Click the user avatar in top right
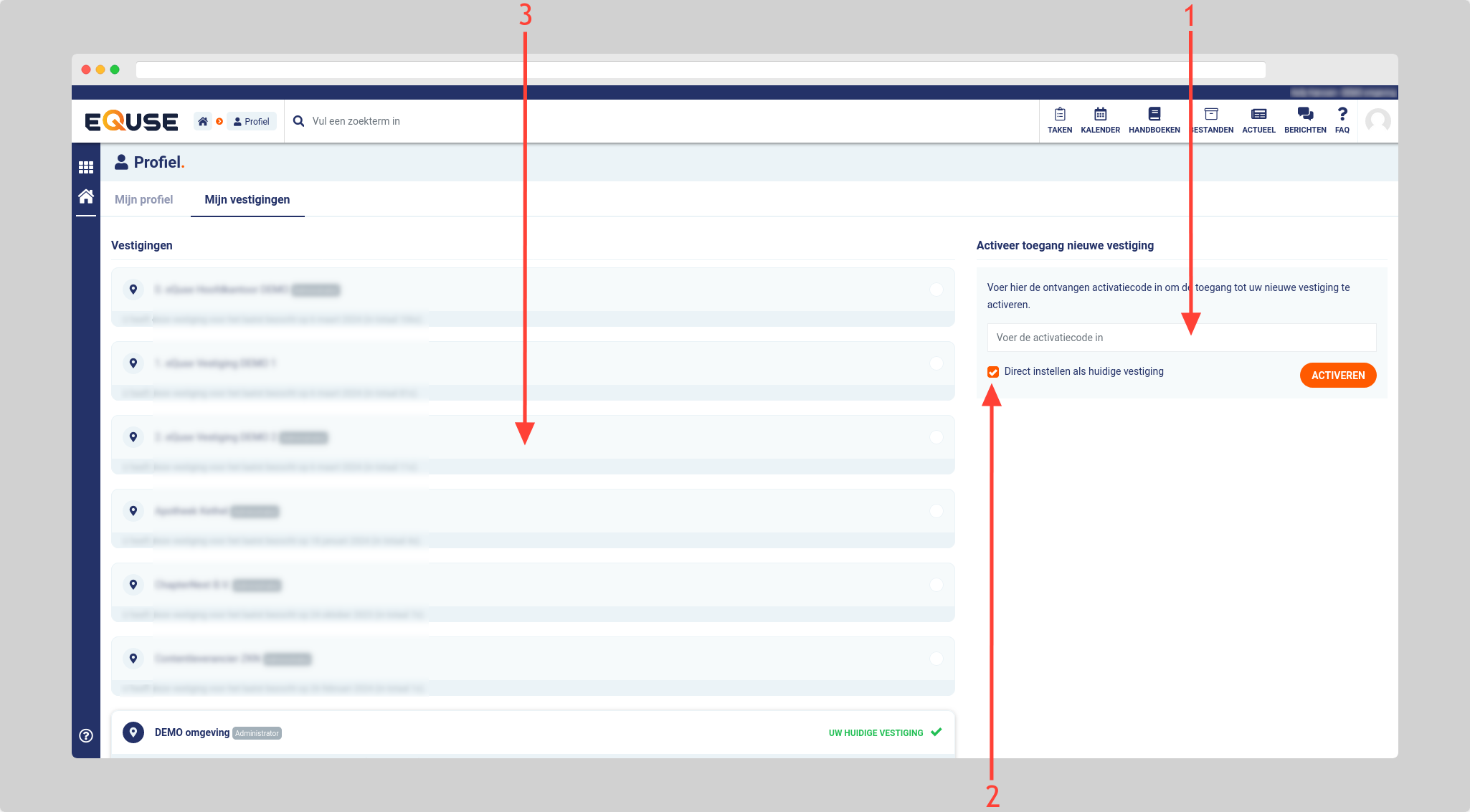Image resolution: width=1470 pixels, height=812 pixels. [x=1377, y=120]
